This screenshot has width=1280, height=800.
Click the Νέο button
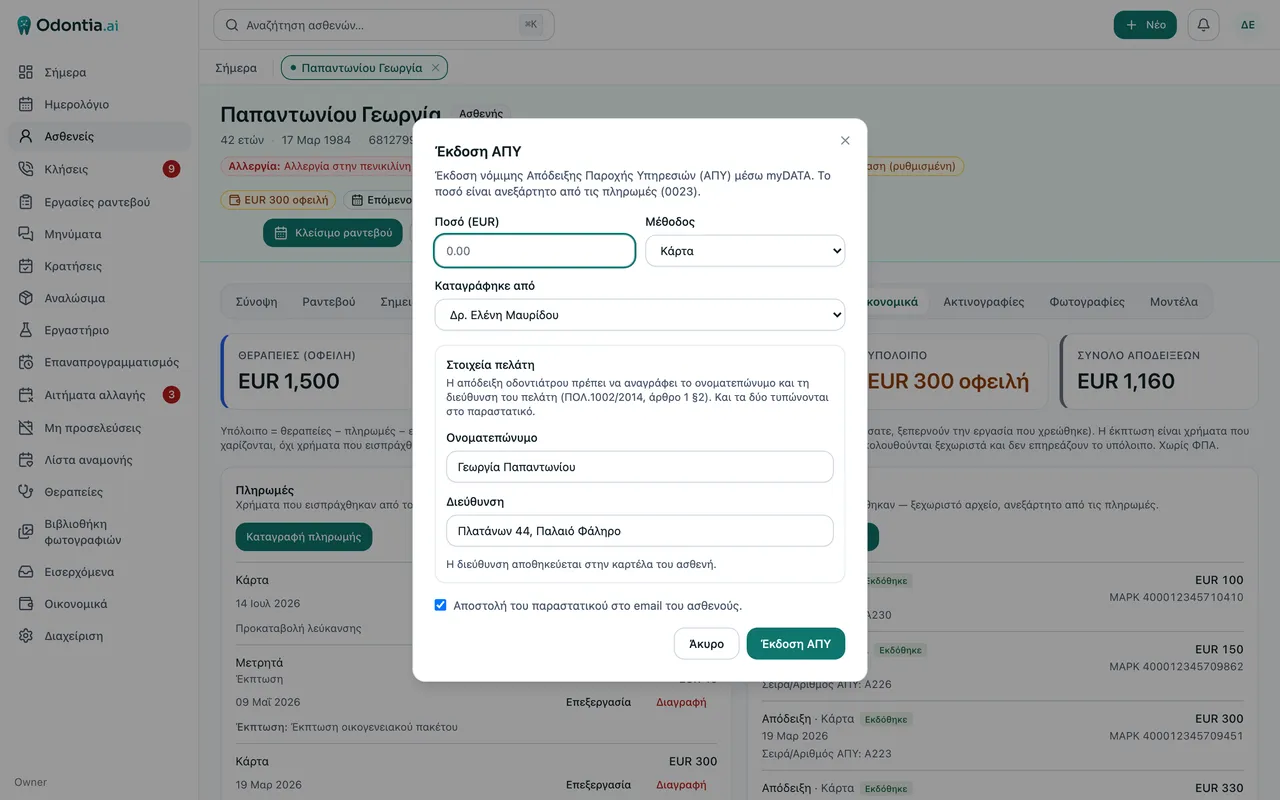[x=1145, y=25]
